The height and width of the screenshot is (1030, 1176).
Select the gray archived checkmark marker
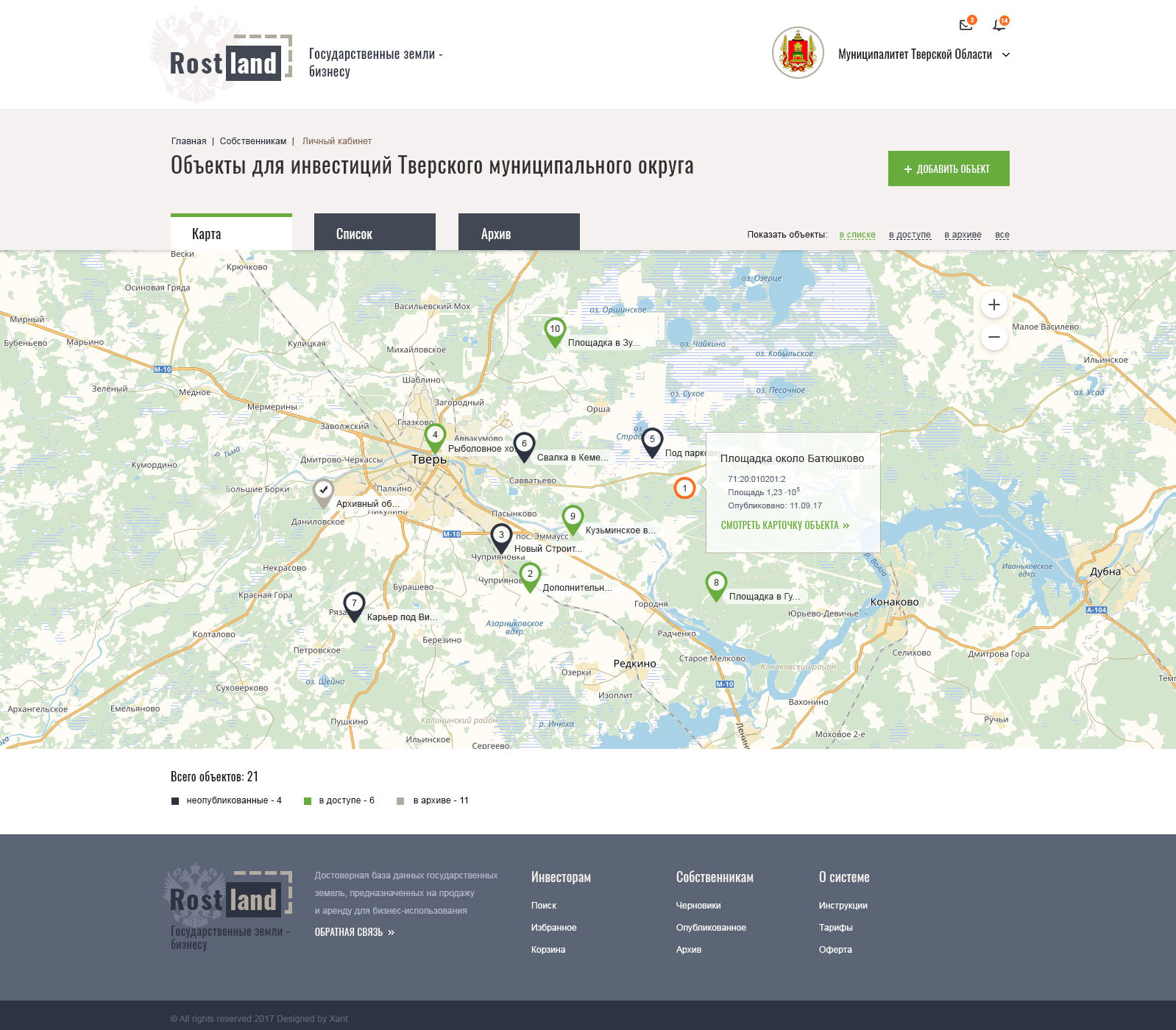323,493
